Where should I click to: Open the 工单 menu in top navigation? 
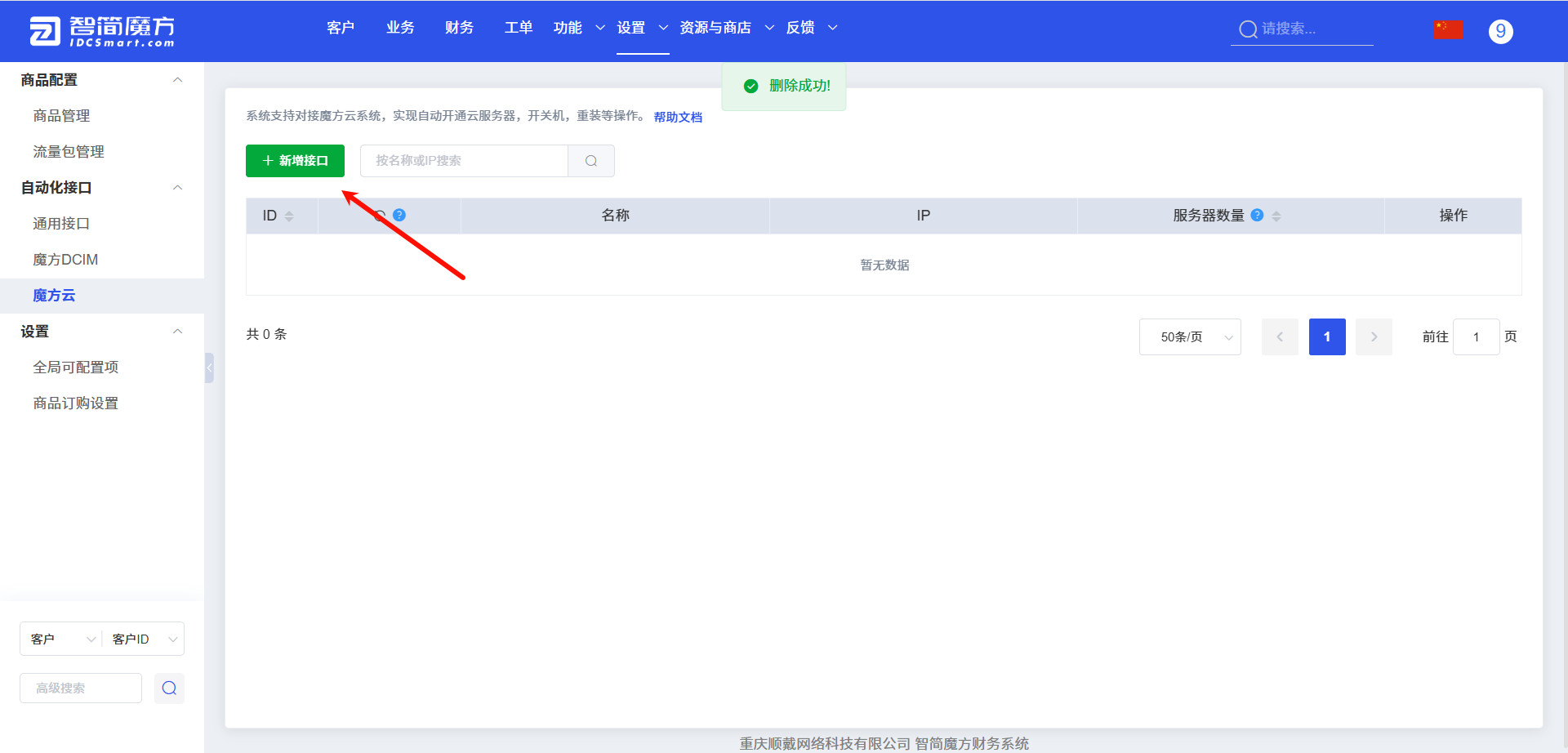[x=518, y=27]
